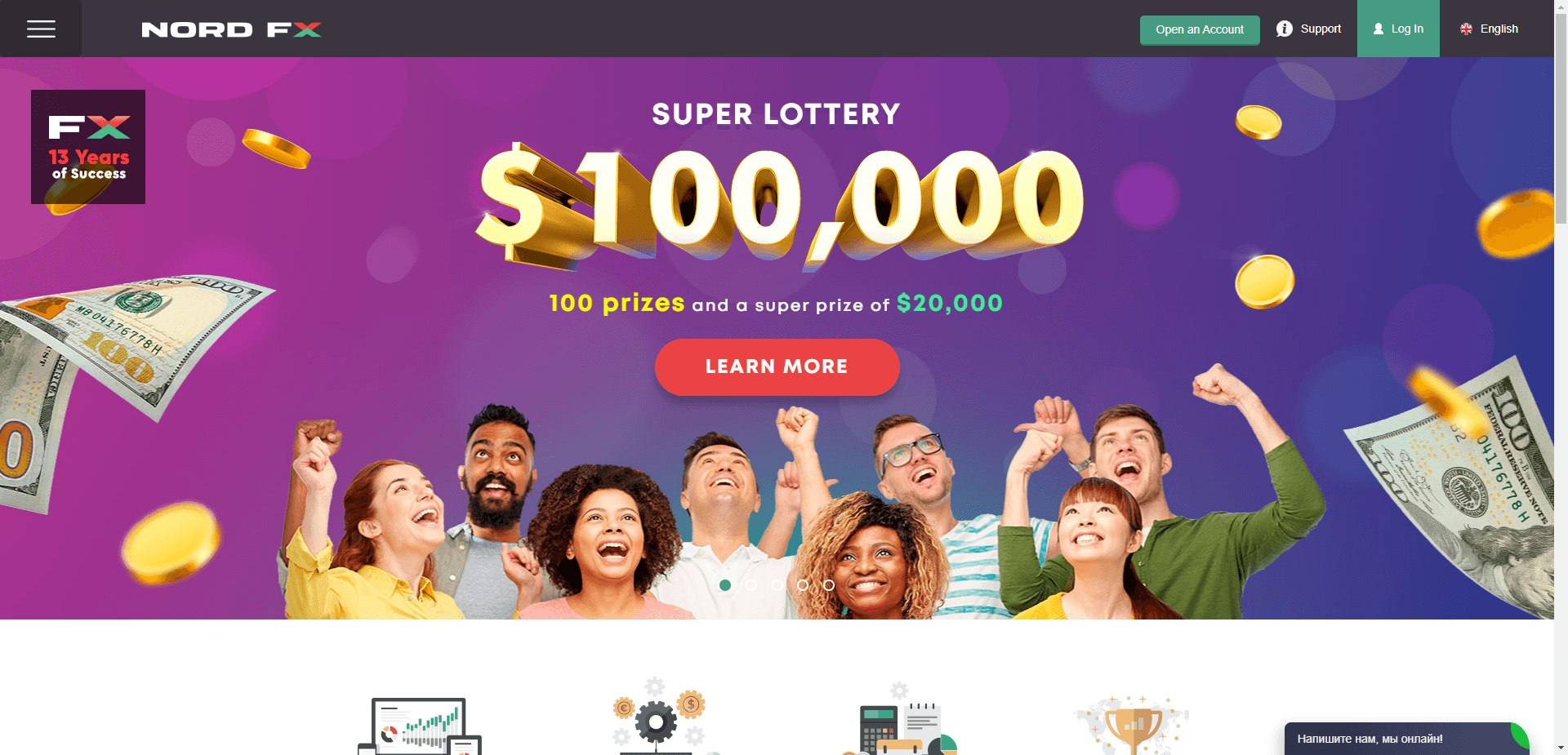
Task: Select the first carousel slide dot
Action: tap(725, 585)
